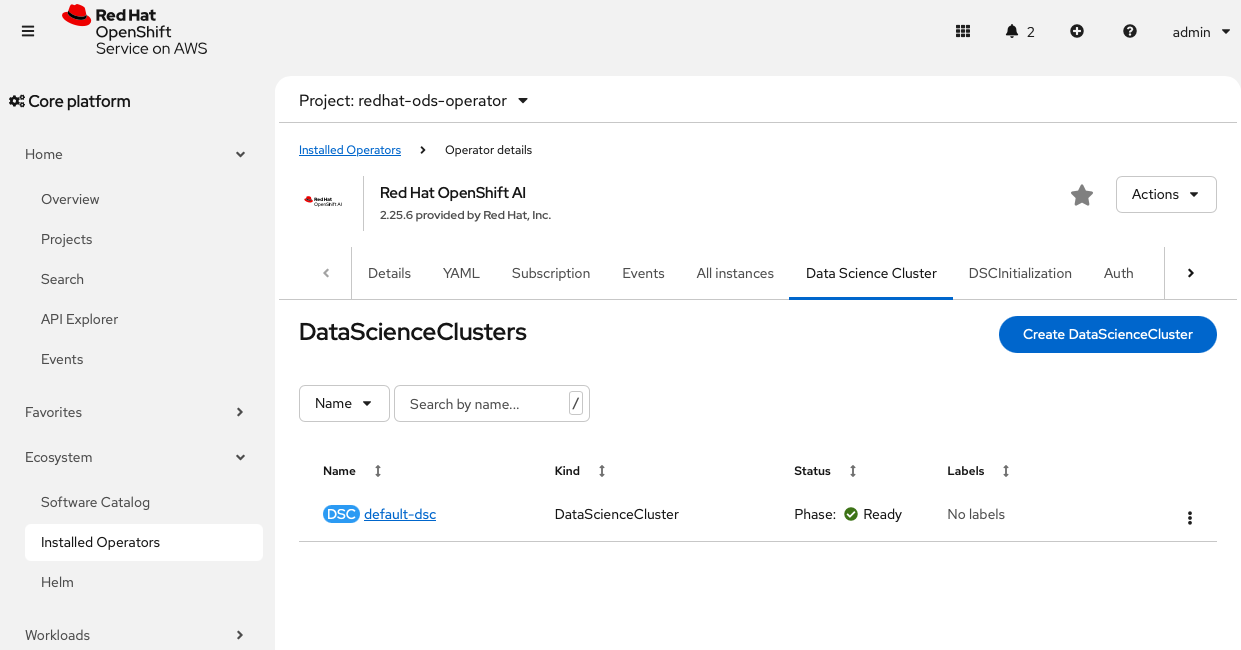Click the No labels cell
The width and height of the screenshot is (1241, 650).
pos(976,514)
